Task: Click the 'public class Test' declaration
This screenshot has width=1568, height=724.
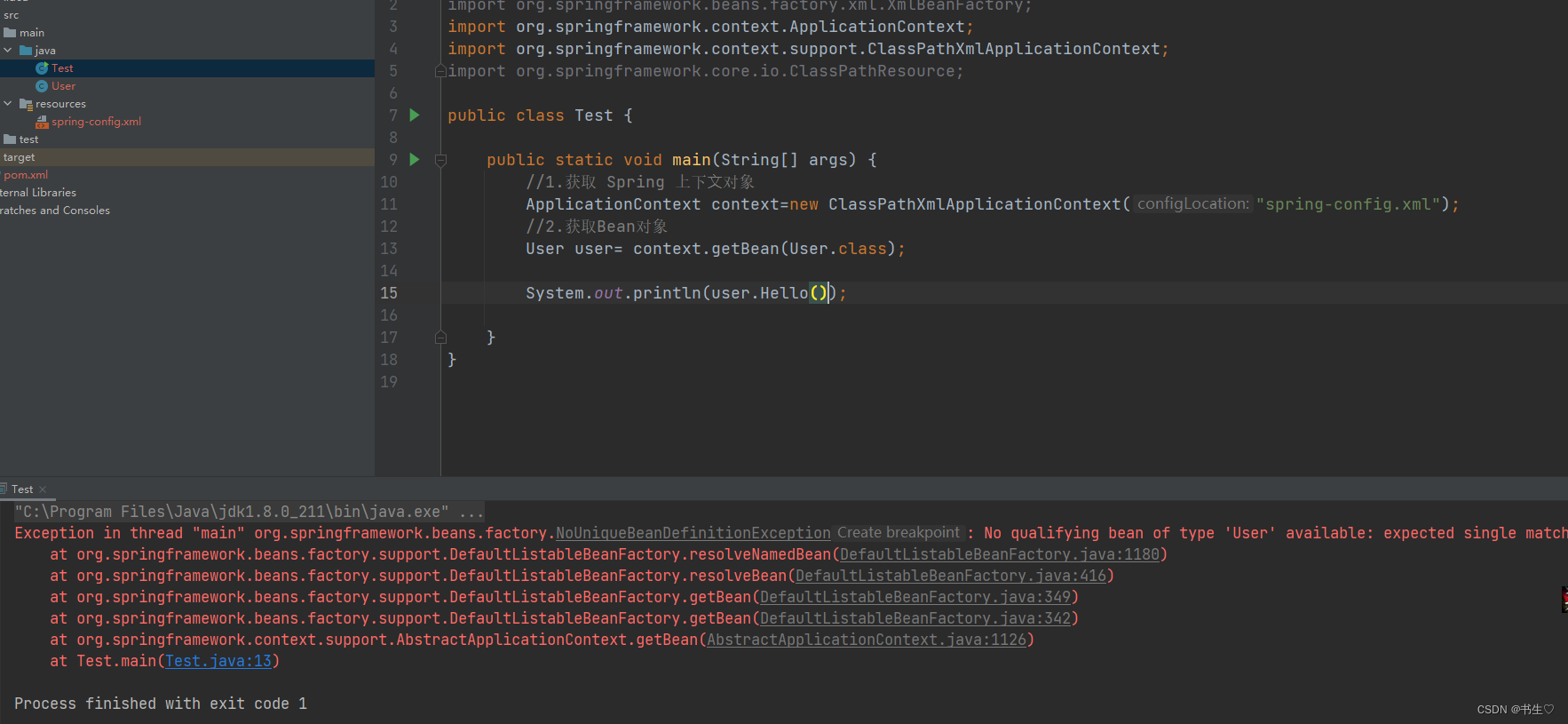Action: pyautogui.click(x=530, y=115)
